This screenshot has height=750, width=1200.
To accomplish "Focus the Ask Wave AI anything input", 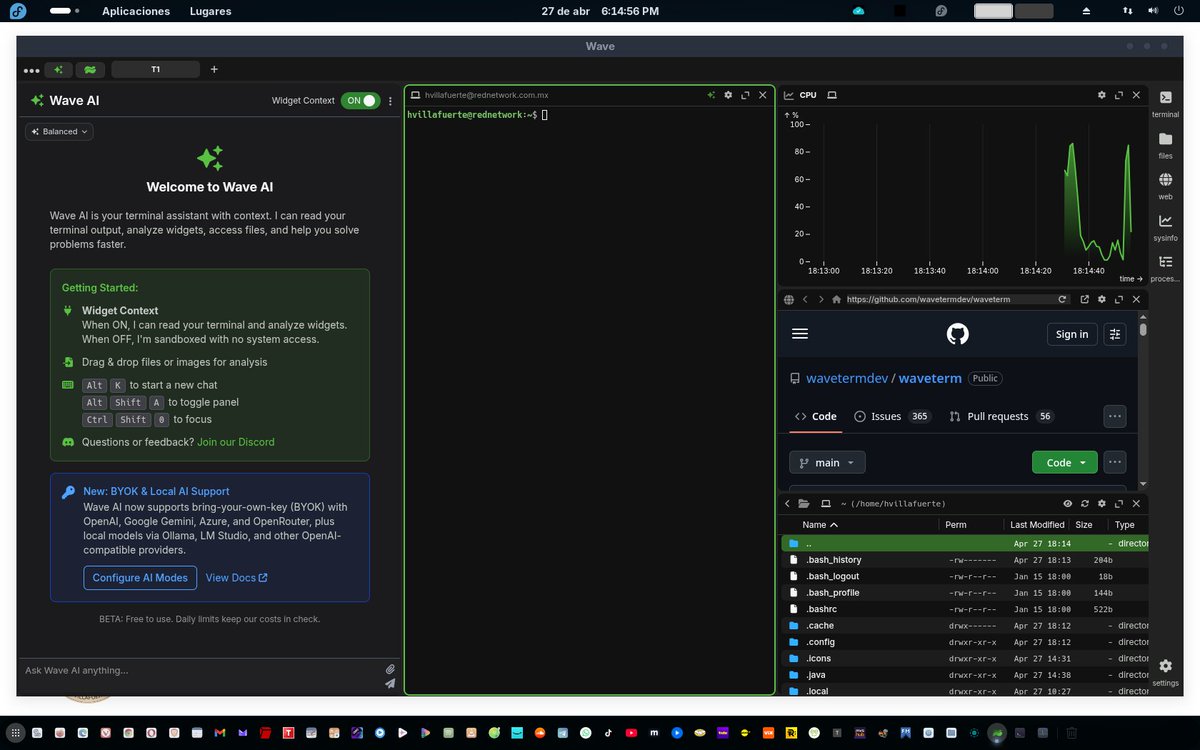I will (200, 671).
